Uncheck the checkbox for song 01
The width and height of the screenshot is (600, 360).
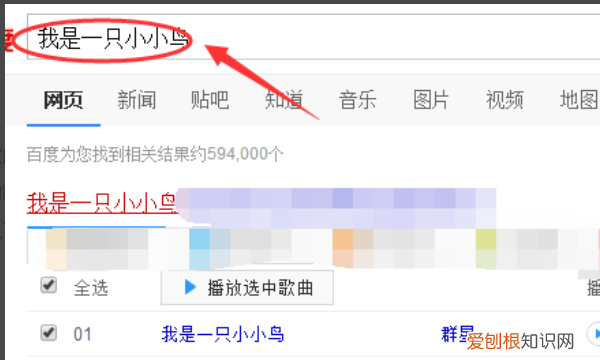coord(49,333)
